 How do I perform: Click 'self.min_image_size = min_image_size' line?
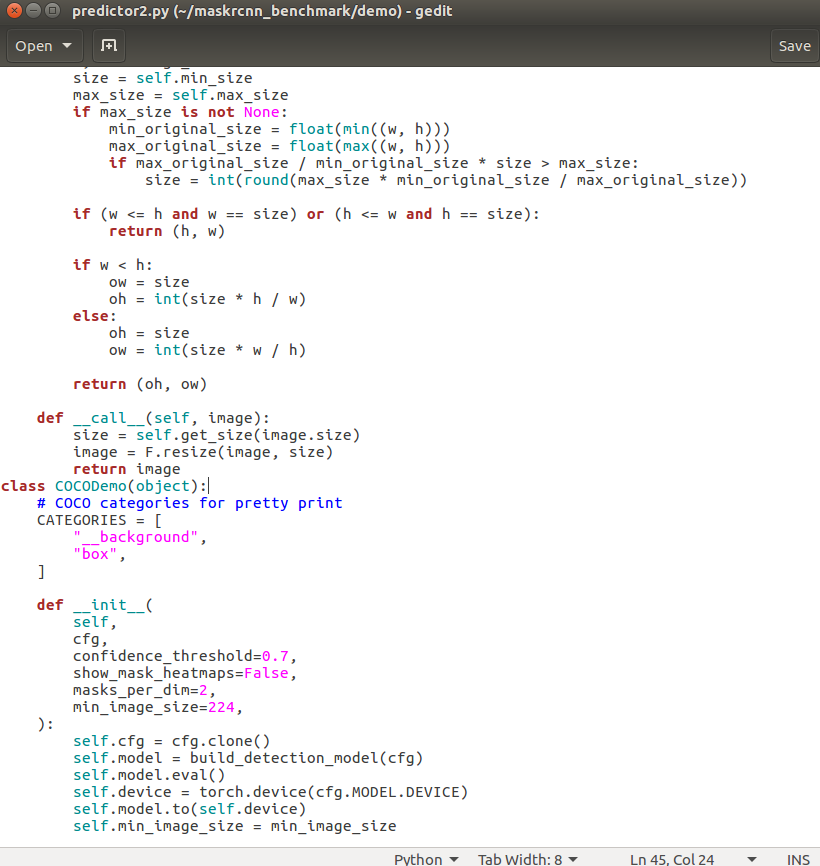point(235,826)
